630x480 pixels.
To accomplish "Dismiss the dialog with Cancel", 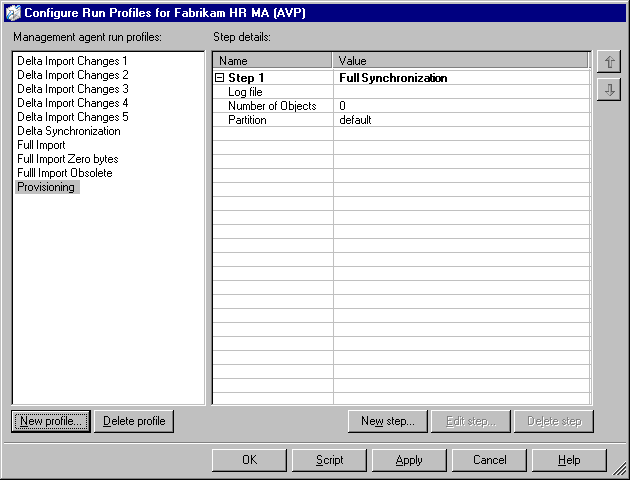I will tap(489, 460).
